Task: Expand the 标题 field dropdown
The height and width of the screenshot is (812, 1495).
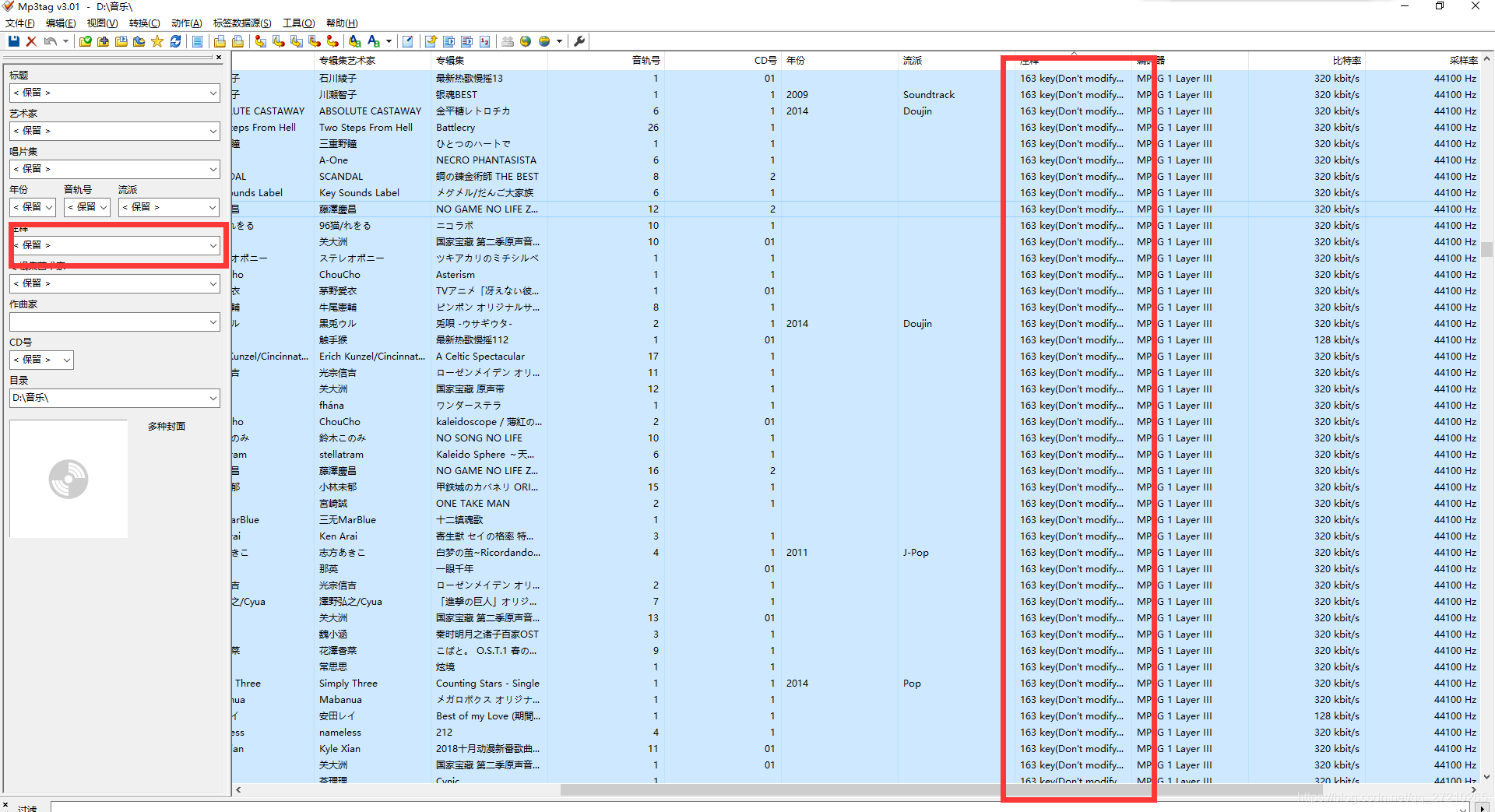Action: 213,93
